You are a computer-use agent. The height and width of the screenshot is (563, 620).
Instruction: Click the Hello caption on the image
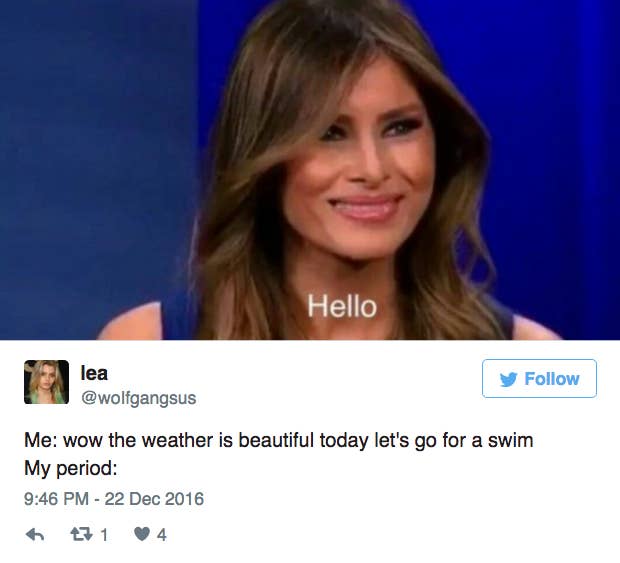(x=342, y=306)
